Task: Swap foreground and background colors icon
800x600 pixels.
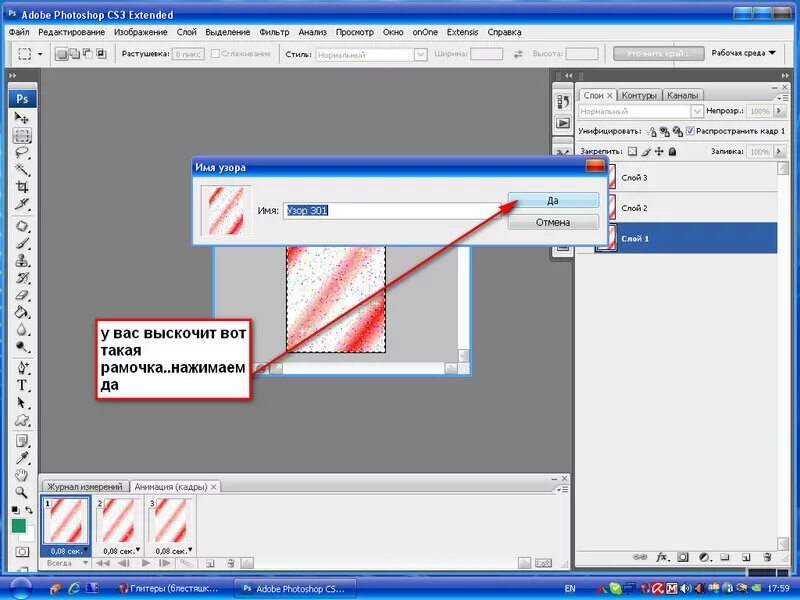Action: pyautogui.click(x=29, y=510)
